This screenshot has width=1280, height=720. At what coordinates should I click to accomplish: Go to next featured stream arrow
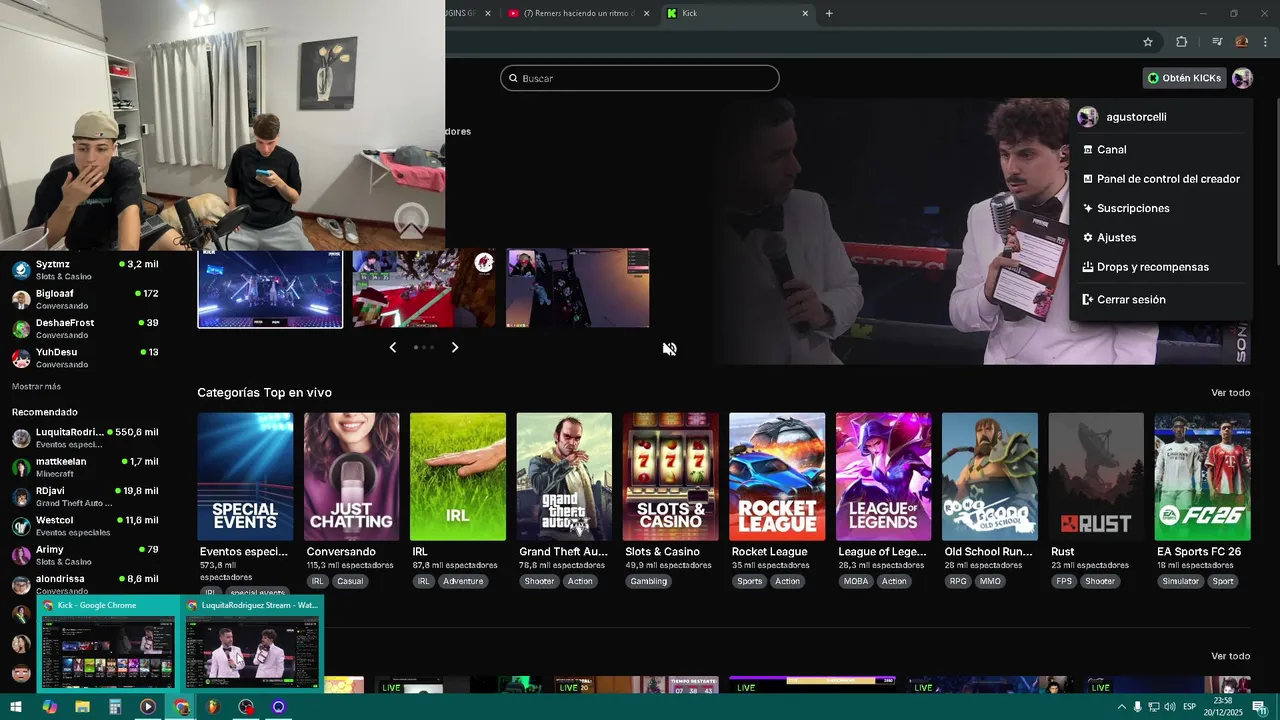tap(455, 347)
